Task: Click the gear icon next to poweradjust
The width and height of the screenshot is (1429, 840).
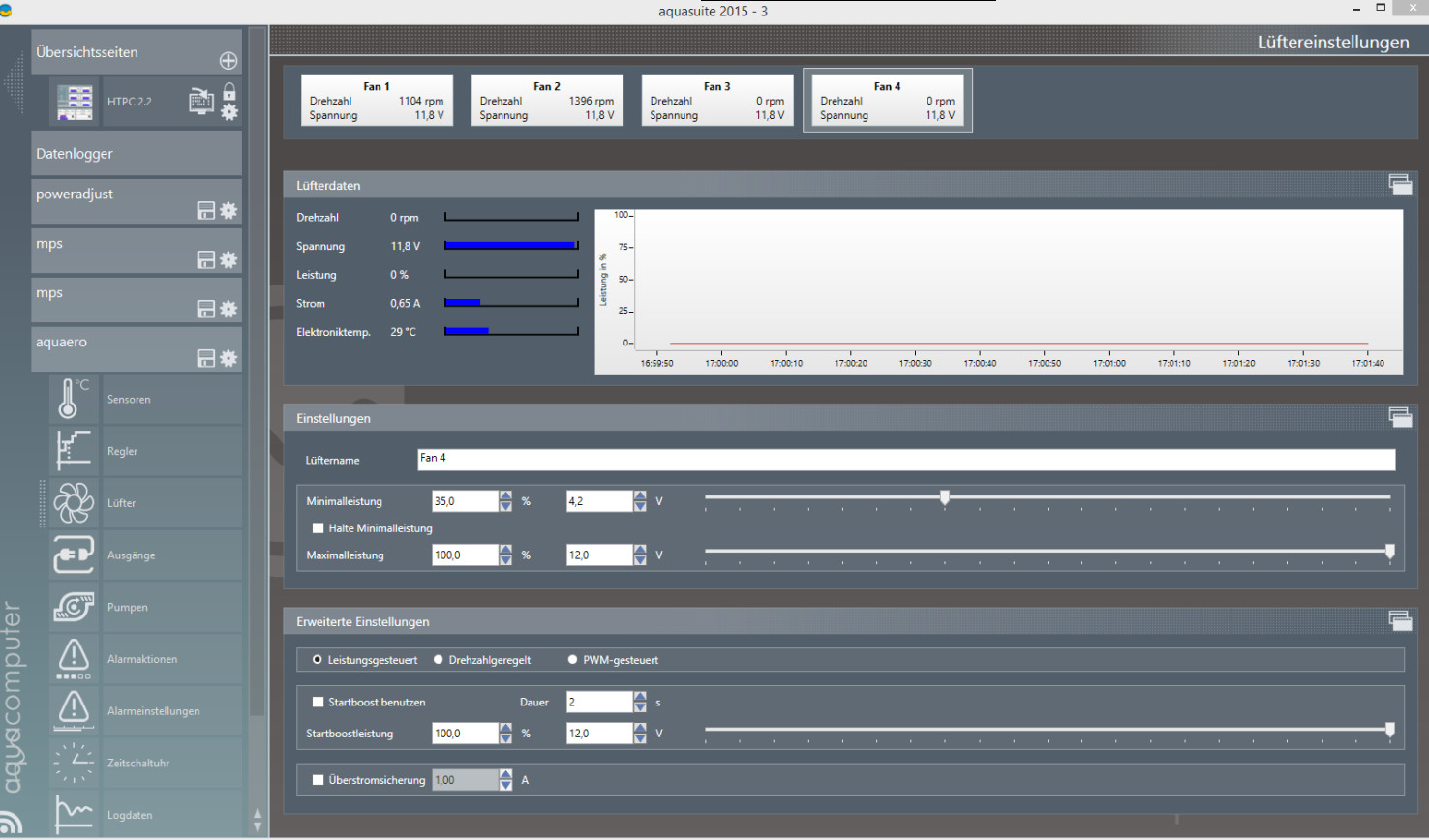Action: pyautogui.click(x=228, y=211)
